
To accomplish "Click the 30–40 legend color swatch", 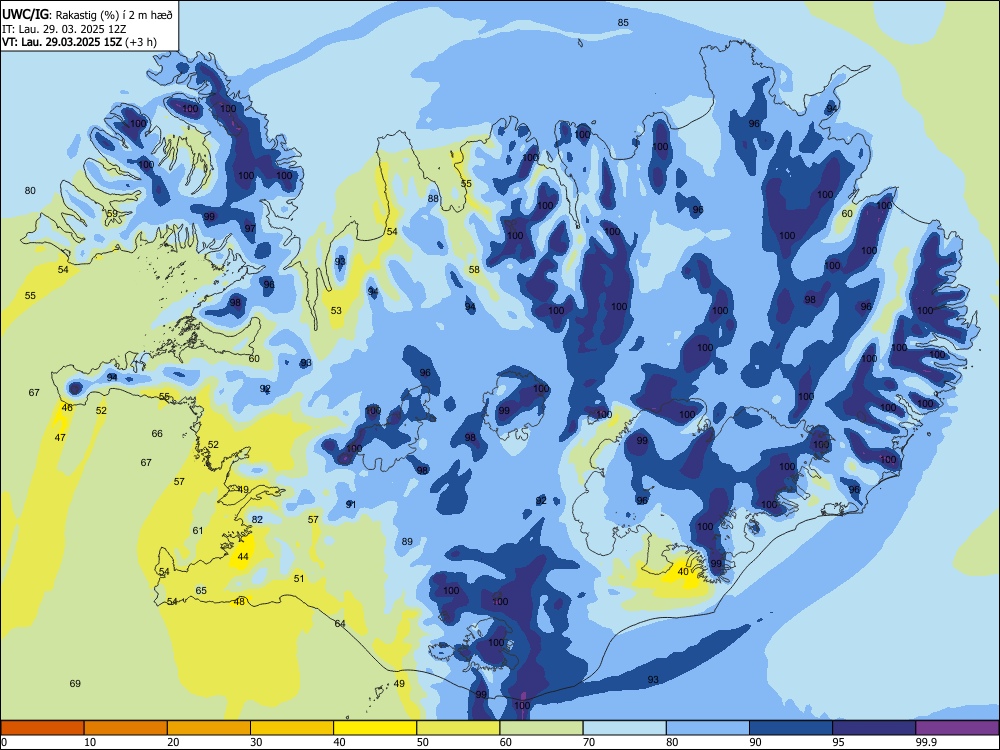I will [292, 728].
